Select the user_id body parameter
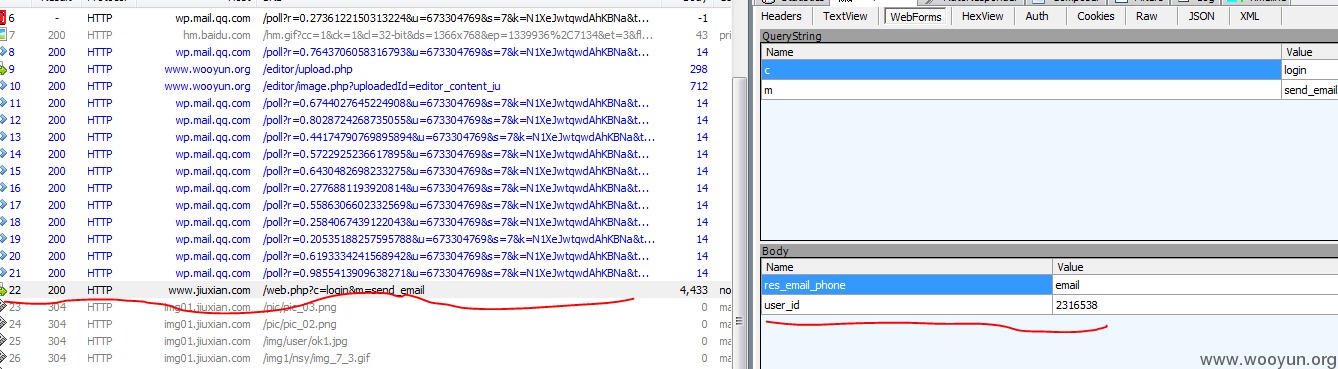 (x=907, y=305)
